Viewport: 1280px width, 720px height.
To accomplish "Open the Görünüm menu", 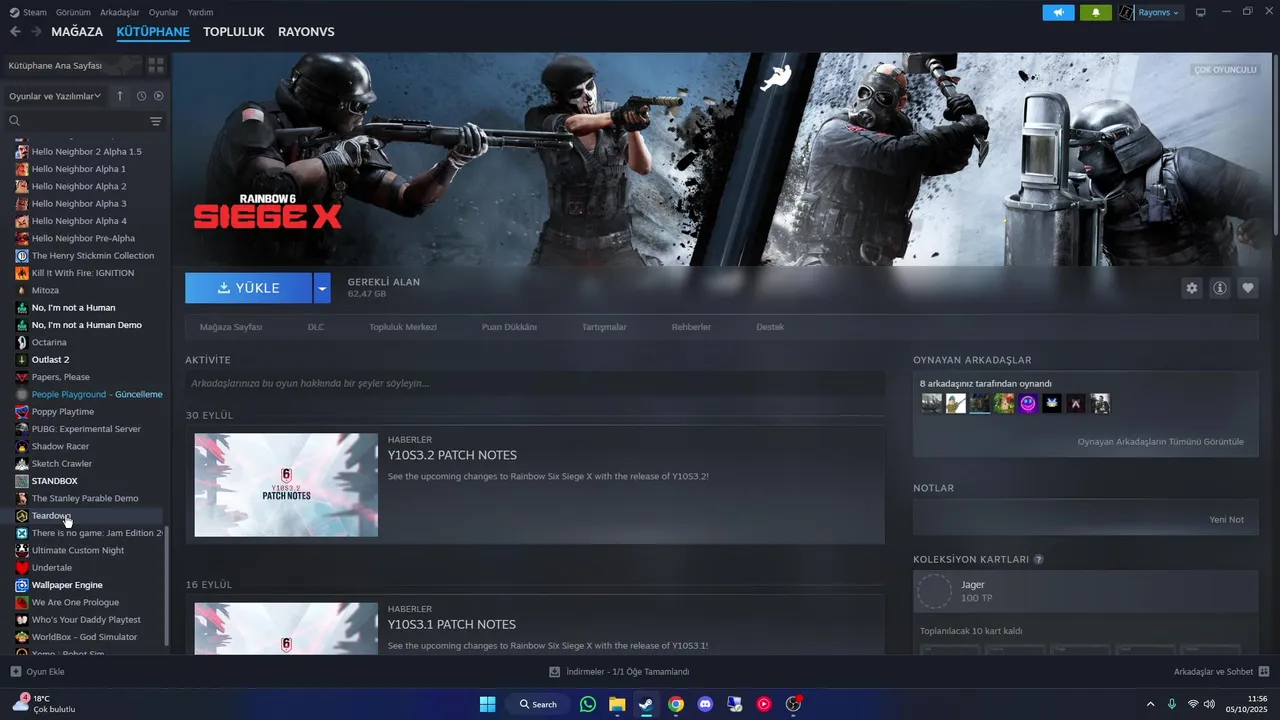I will pos(74,12).
